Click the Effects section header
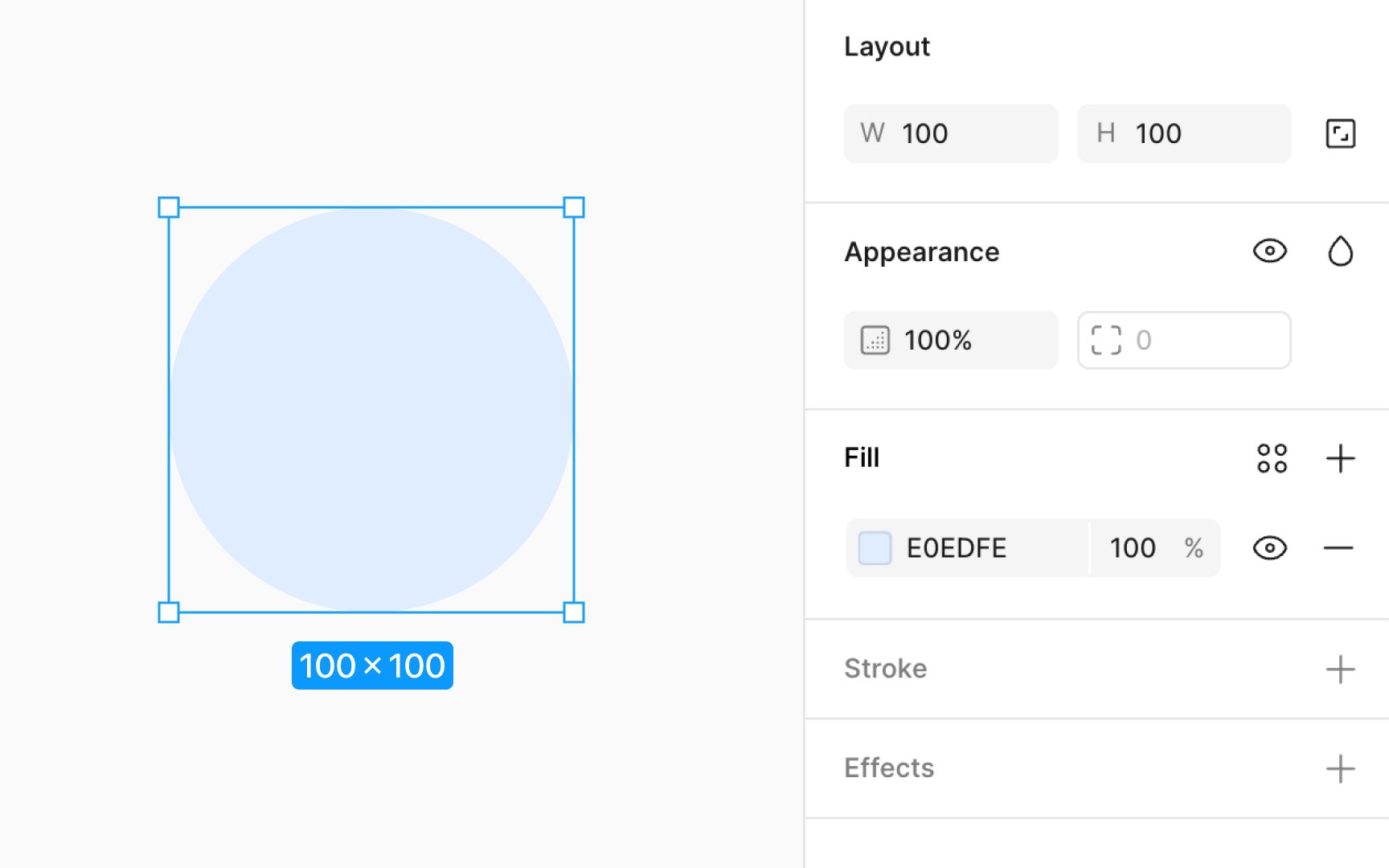Image resolution: width=1389 pixels, height=868 pixels. pos(889,768)
